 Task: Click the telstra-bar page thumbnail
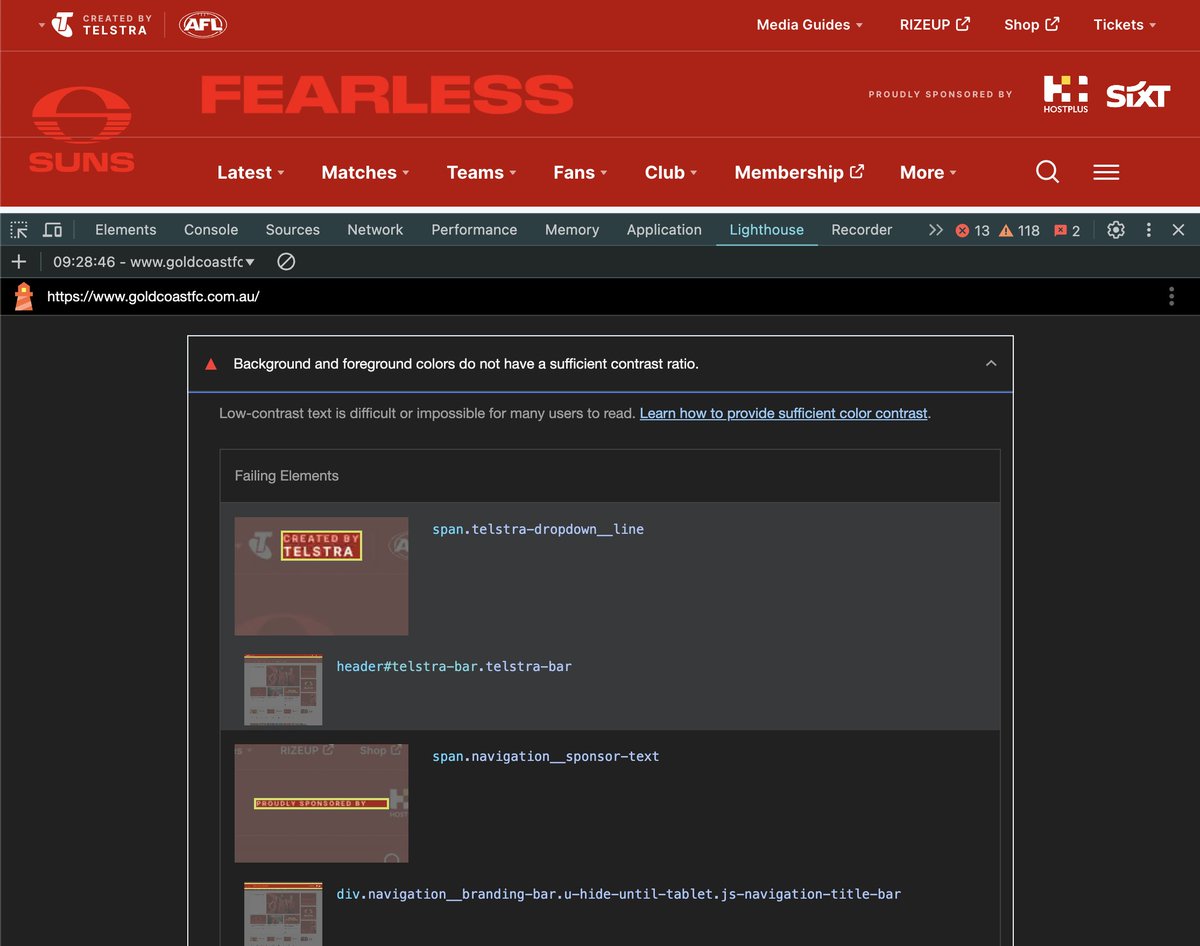(x=283, y=690)
